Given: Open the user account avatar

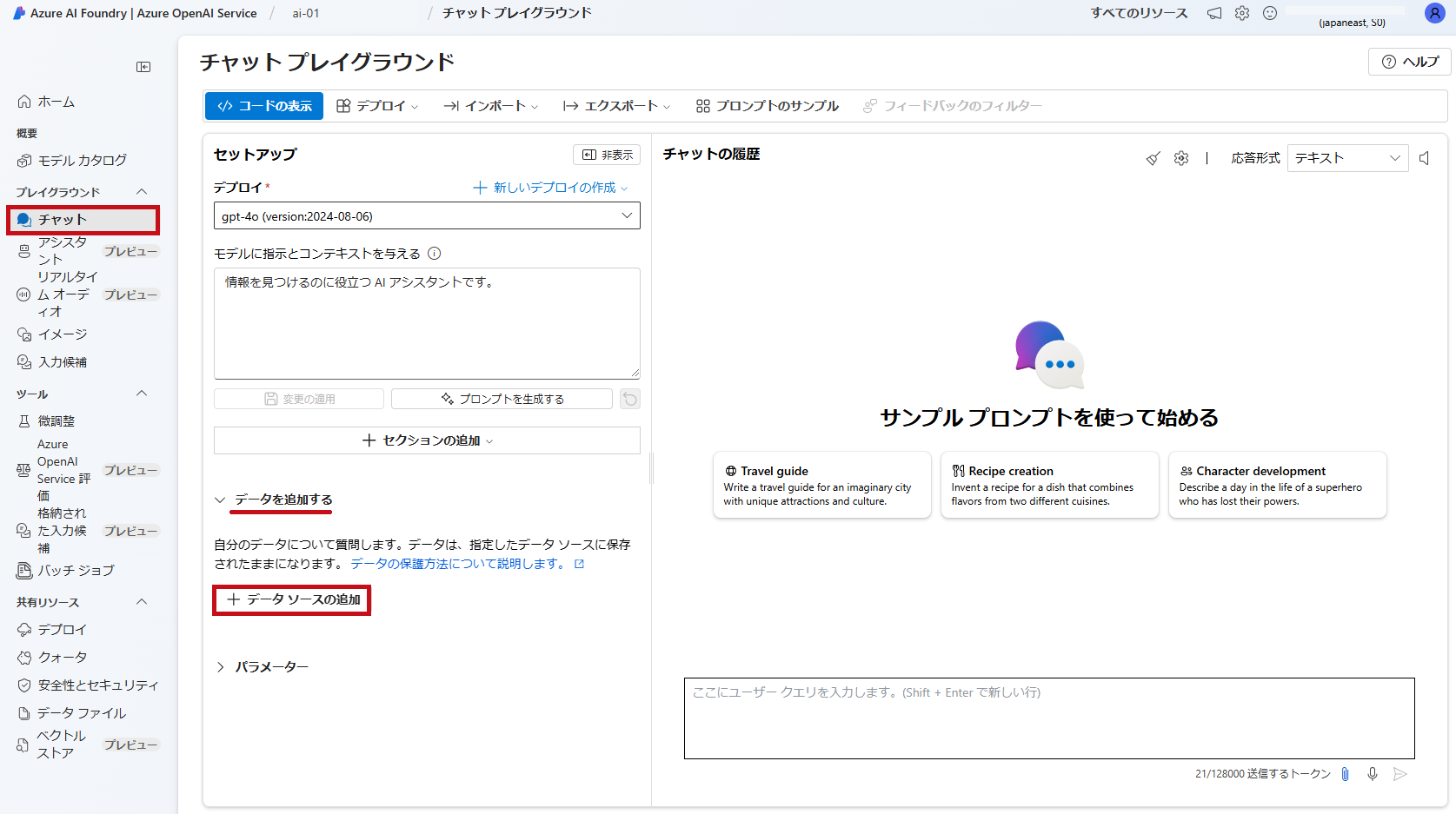Looking at the screenshot, I should coord(1434,13).
